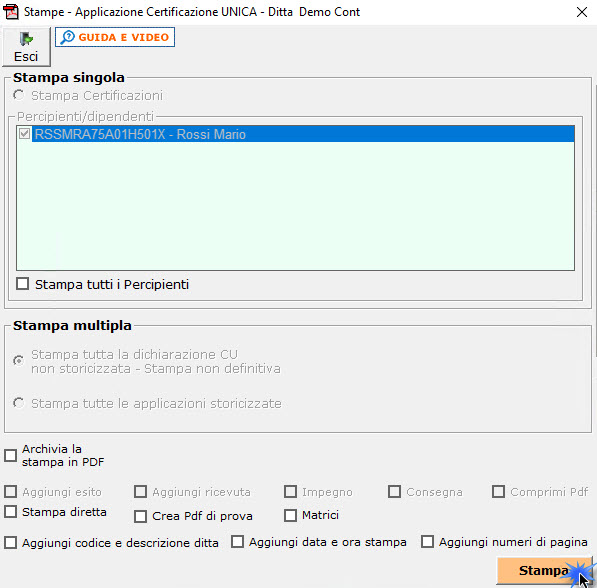597x588 pixels.
Task: Click the PDF app icon in title bar
Action: point(11,12)
